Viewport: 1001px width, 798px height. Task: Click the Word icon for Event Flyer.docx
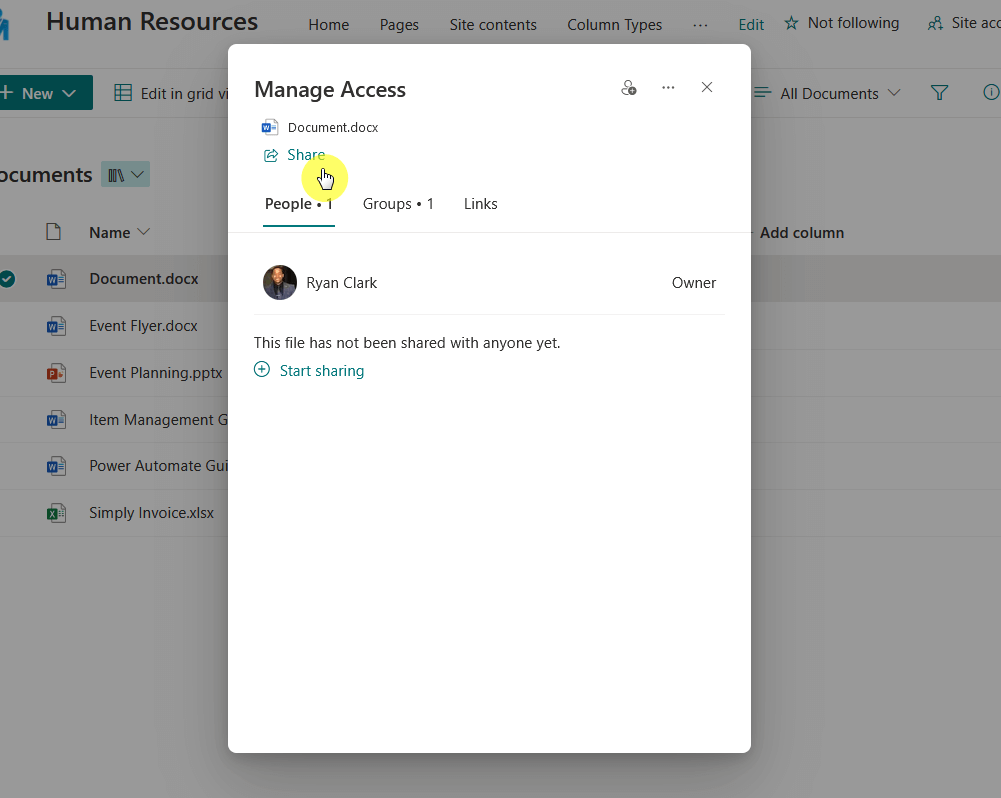56,326
